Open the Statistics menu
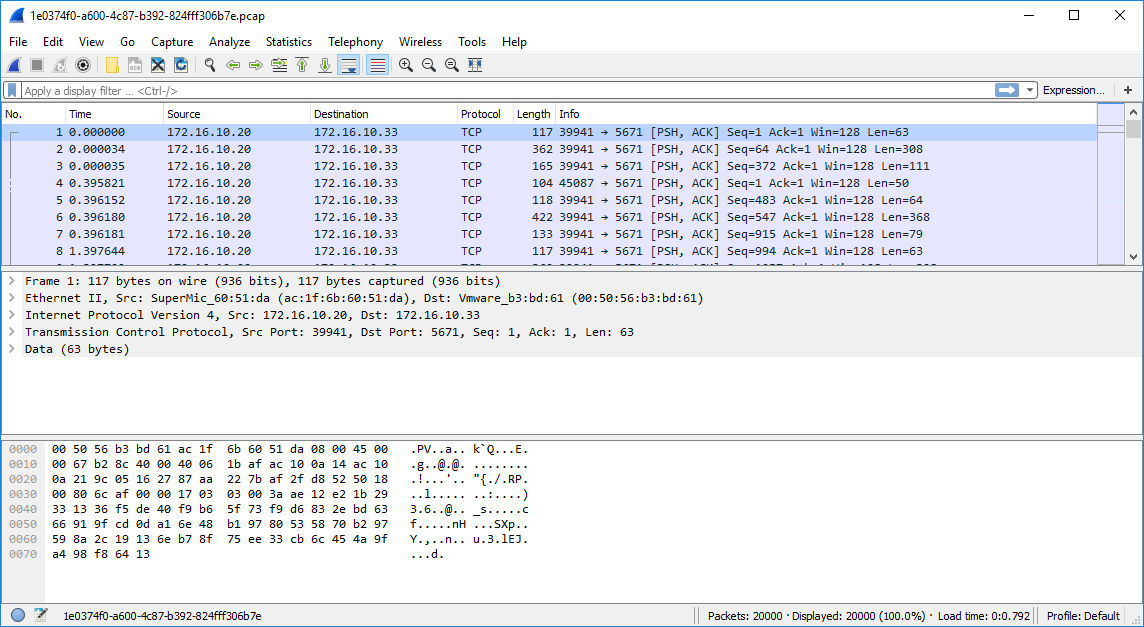This screenshot has width=1144, height=627. [288, 42]
